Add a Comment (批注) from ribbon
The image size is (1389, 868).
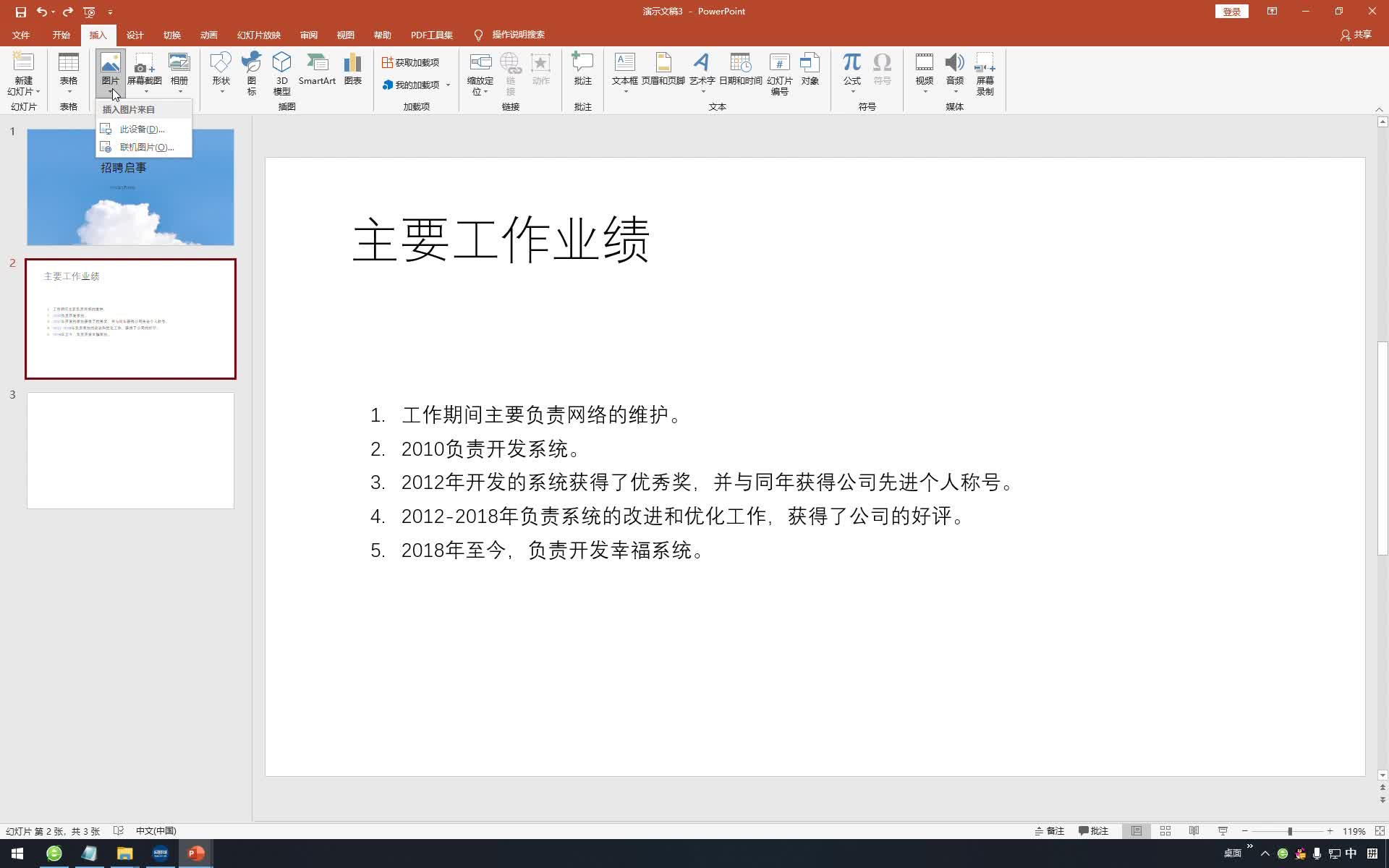pos(582,69)
